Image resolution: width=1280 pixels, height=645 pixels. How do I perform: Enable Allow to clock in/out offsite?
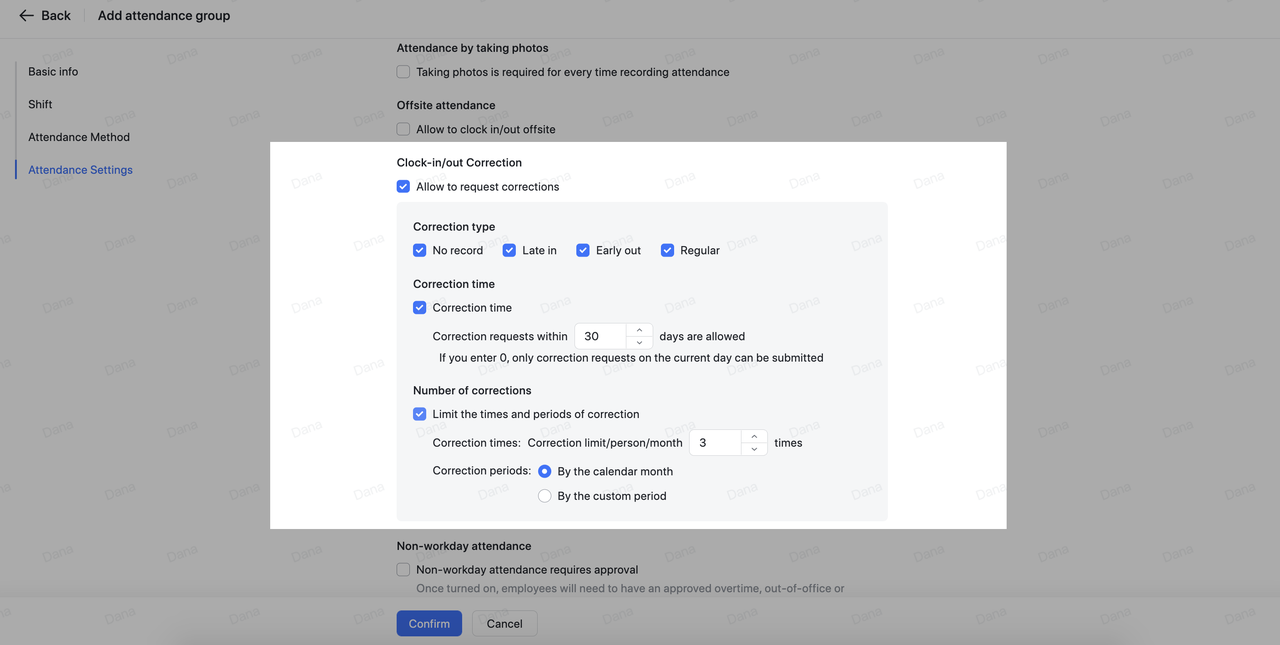point(403,129)
